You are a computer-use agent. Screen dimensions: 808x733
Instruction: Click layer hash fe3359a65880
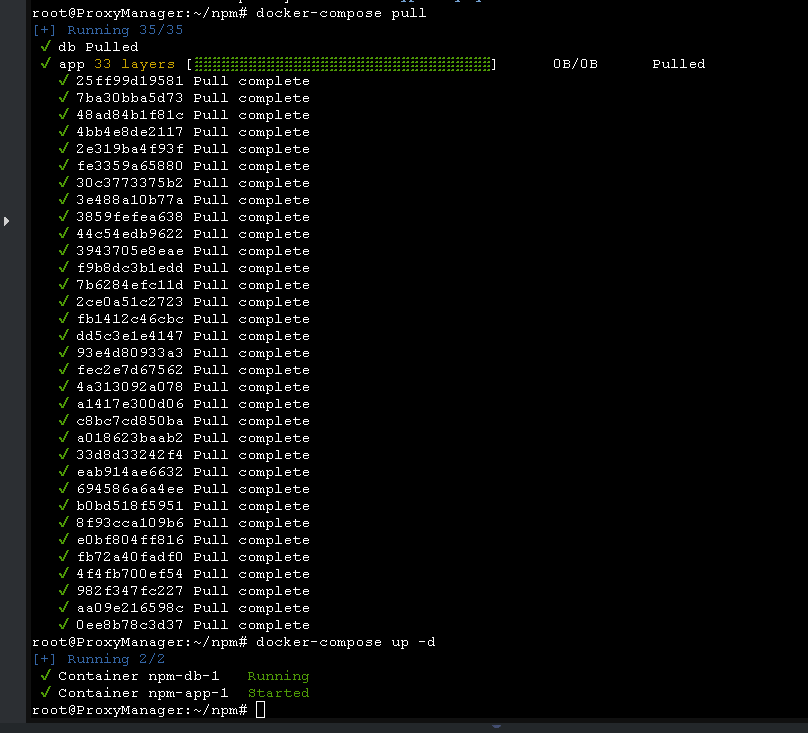click(x=129, y=166)
